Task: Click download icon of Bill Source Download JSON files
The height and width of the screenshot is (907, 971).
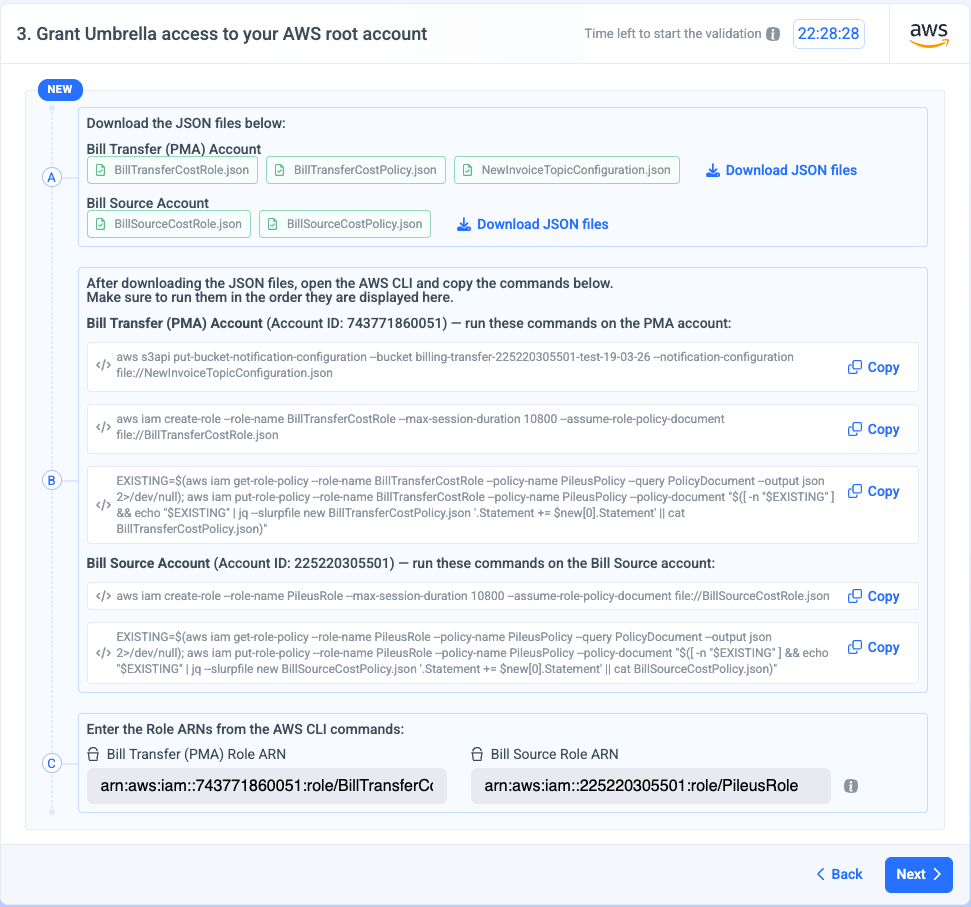Action: point(464,224)
